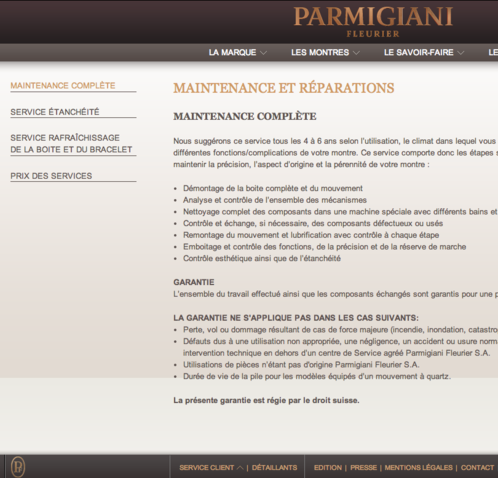Open the LE SAVOIR-FAIRE menu
The height and width of the screenshot is (478, 498).
pyautogui.click(x=419, y=53)
